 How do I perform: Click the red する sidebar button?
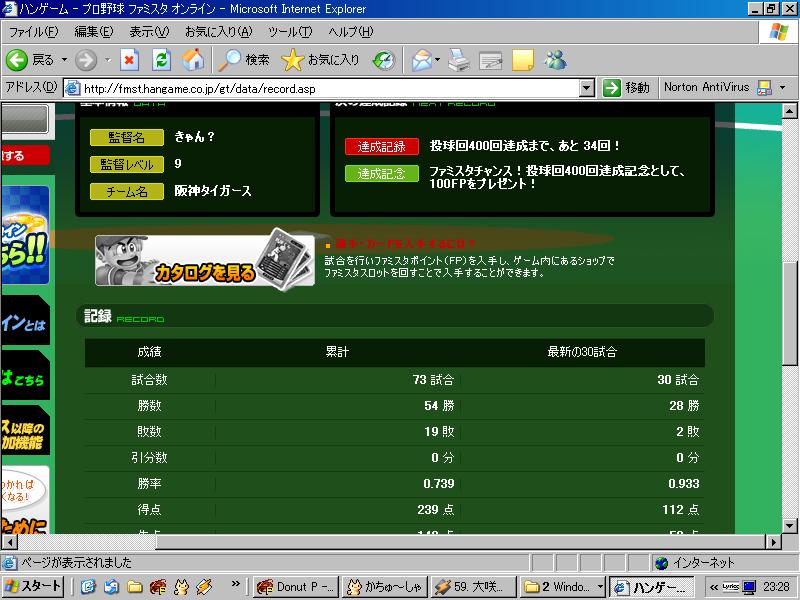click(26, 155)
